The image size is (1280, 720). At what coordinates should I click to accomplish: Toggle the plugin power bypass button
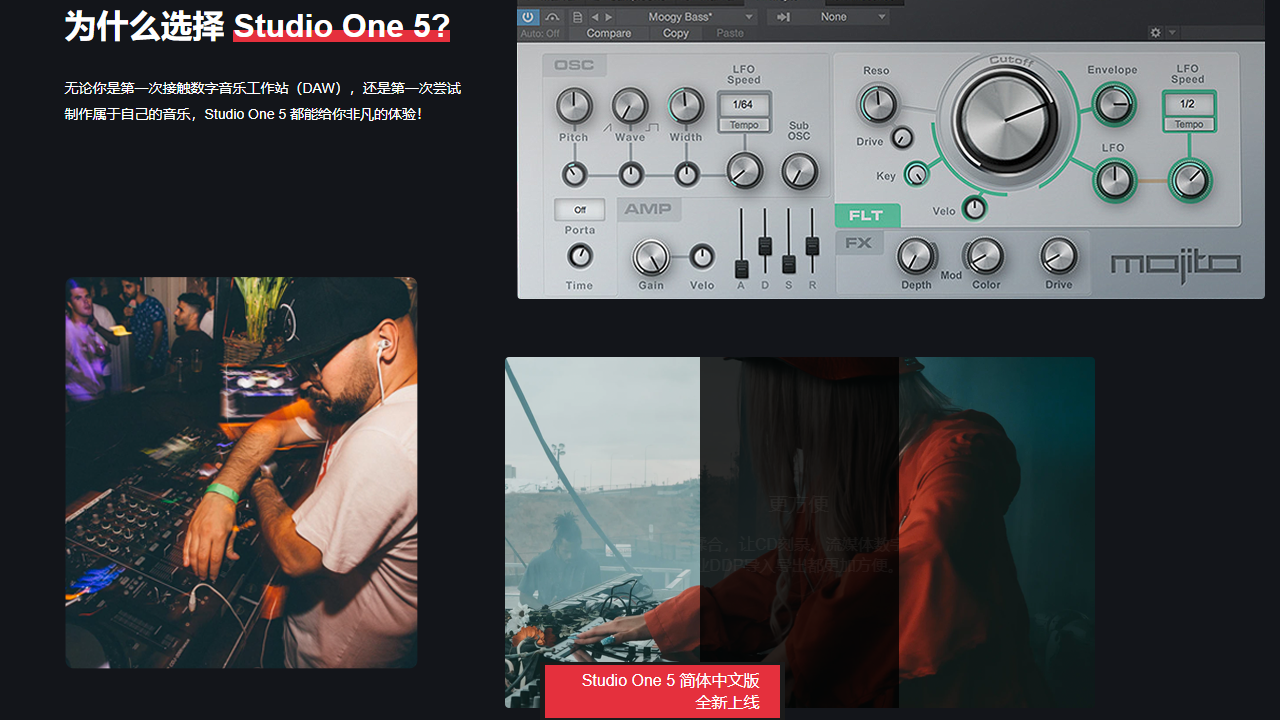click(x=528, y=16)
